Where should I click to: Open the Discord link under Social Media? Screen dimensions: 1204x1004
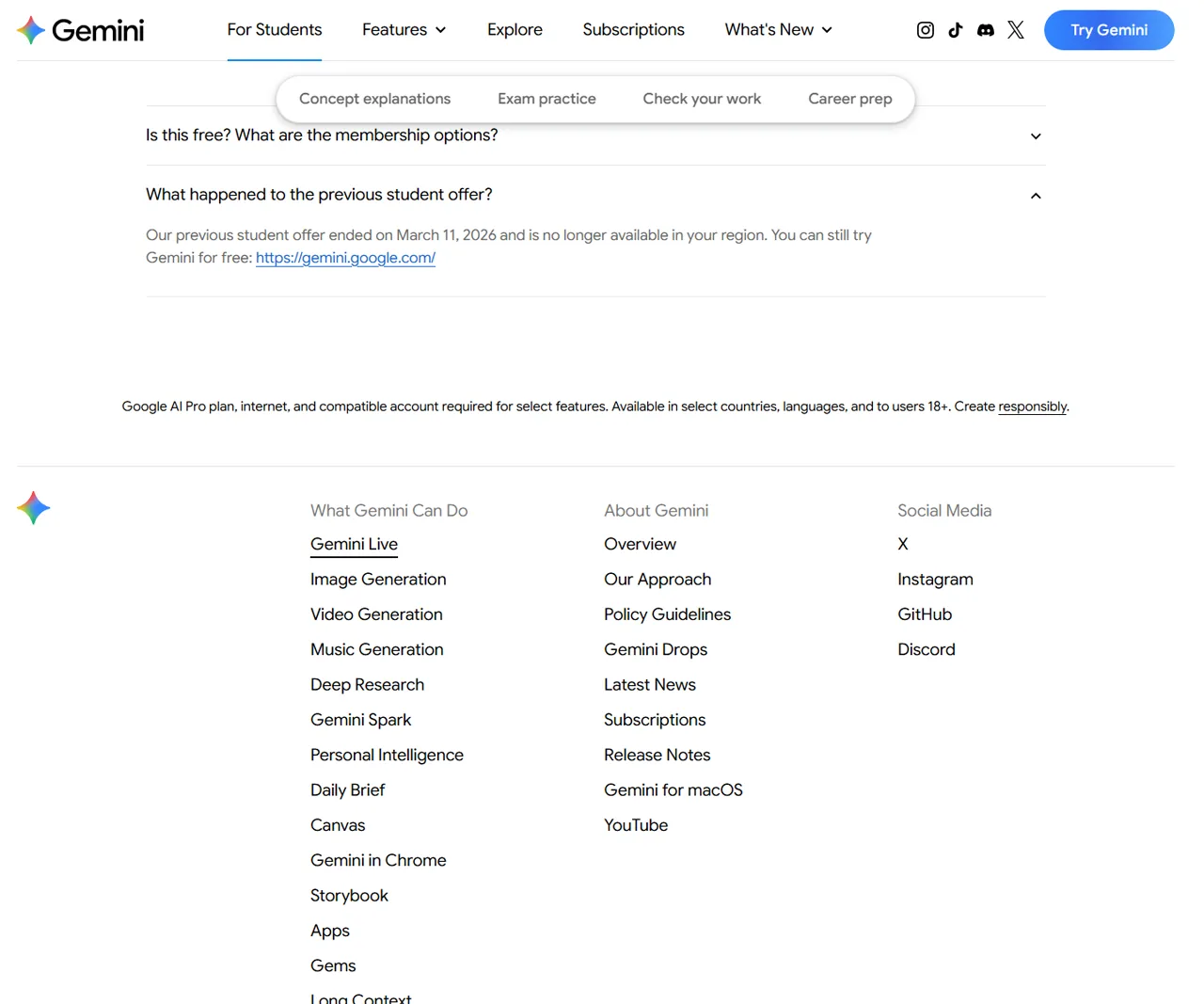pyautogui.click(x=927, y=649)
